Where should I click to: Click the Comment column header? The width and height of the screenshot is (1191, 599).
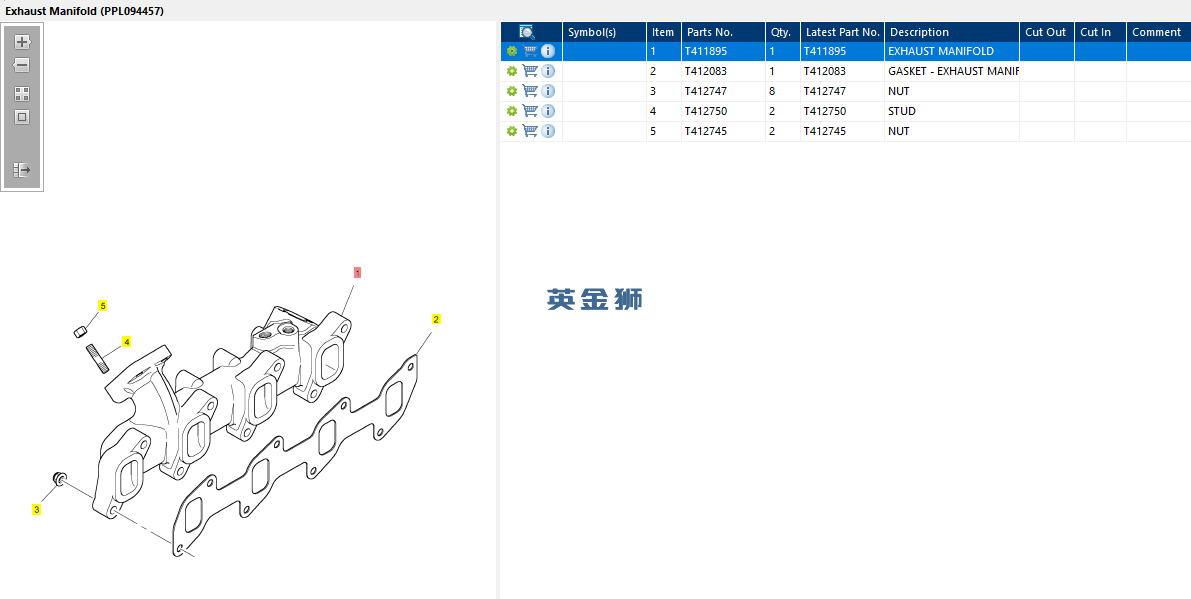coord(1159,32)
